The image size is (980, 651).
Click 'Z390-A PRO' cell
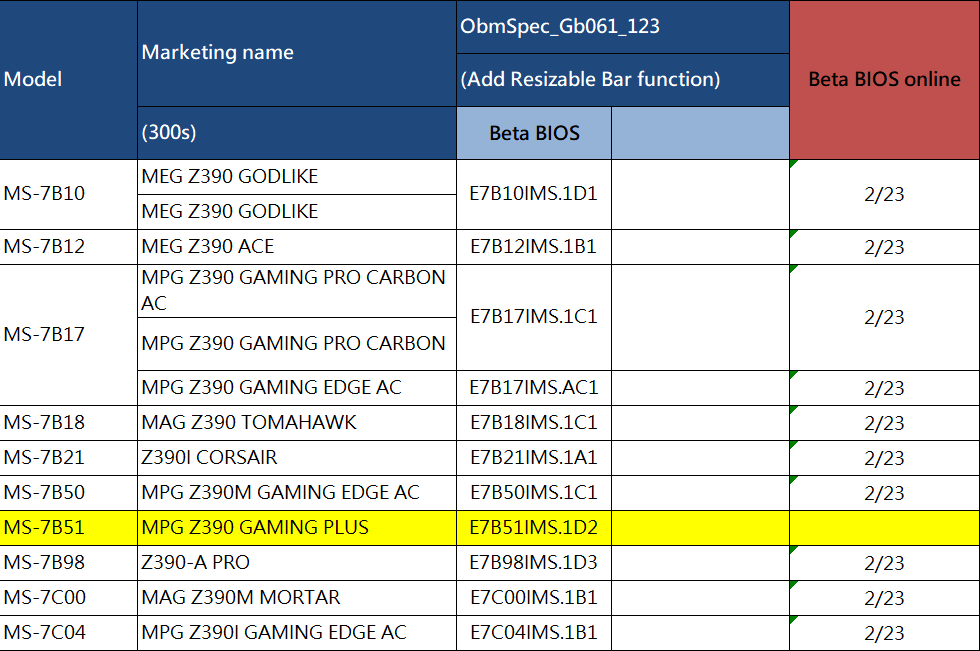click(x=297, y=563)
